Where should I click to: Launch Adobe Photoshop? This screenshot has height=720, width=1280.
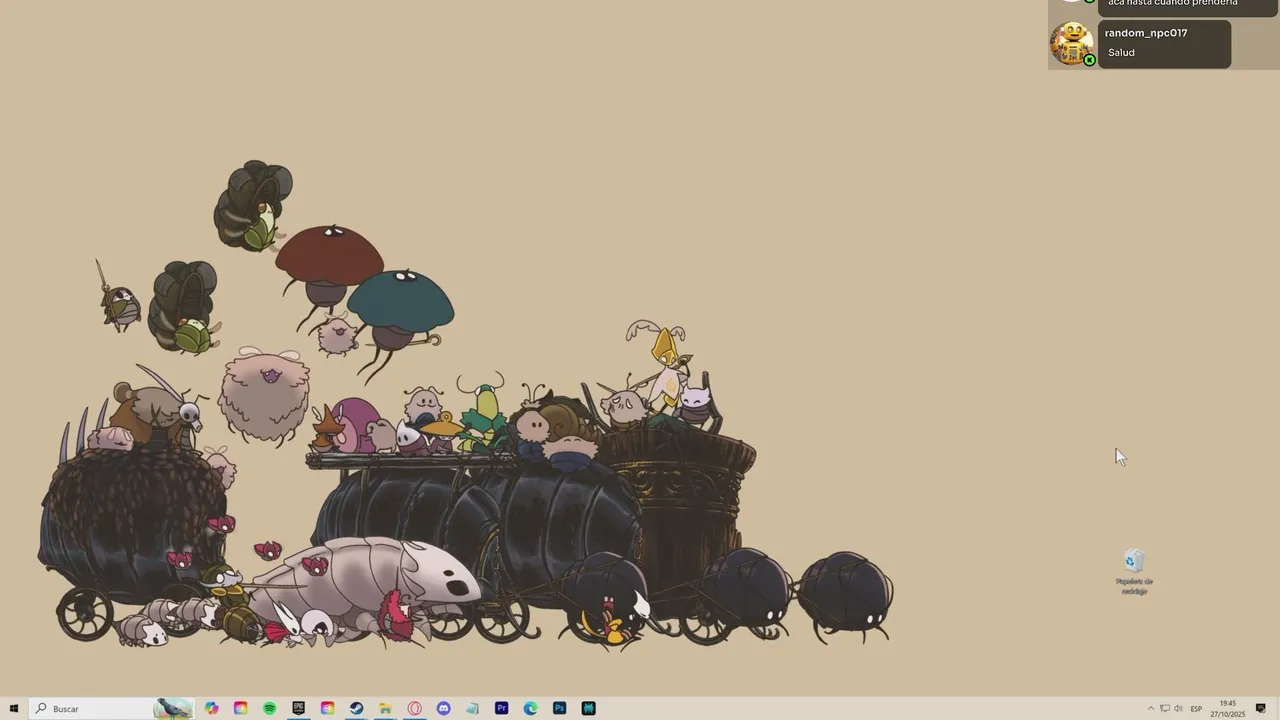point(559,708)
